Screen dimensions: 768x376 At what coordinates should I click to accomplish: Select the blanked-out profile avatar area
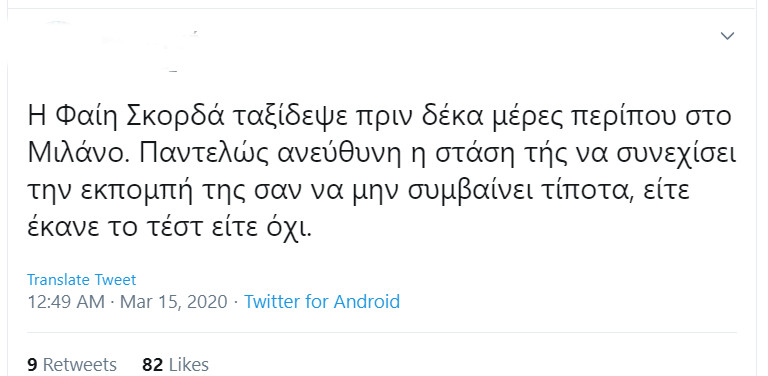point(54,42)
